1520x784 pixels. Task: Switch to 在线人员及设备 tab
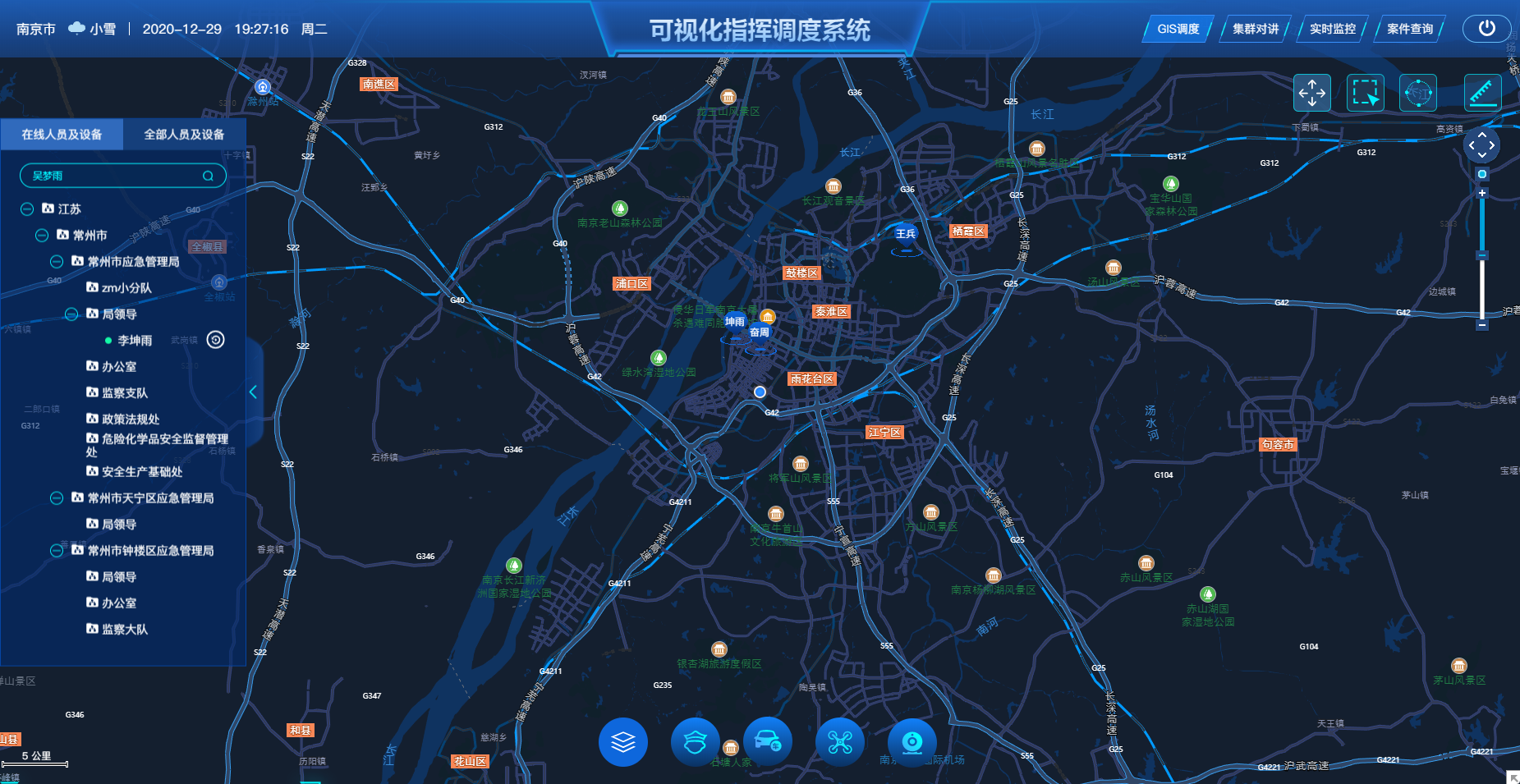click(x=62, y=134)
